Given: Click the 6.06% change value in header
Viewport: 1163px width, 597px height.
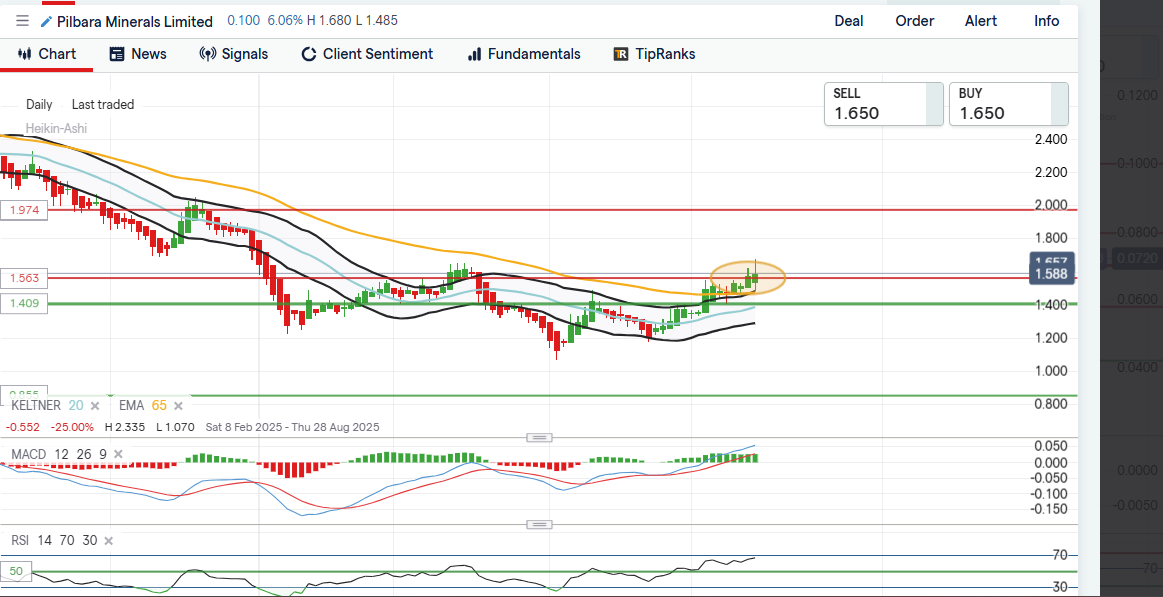Looking at the screenshot, I should [x=284, y=21].
